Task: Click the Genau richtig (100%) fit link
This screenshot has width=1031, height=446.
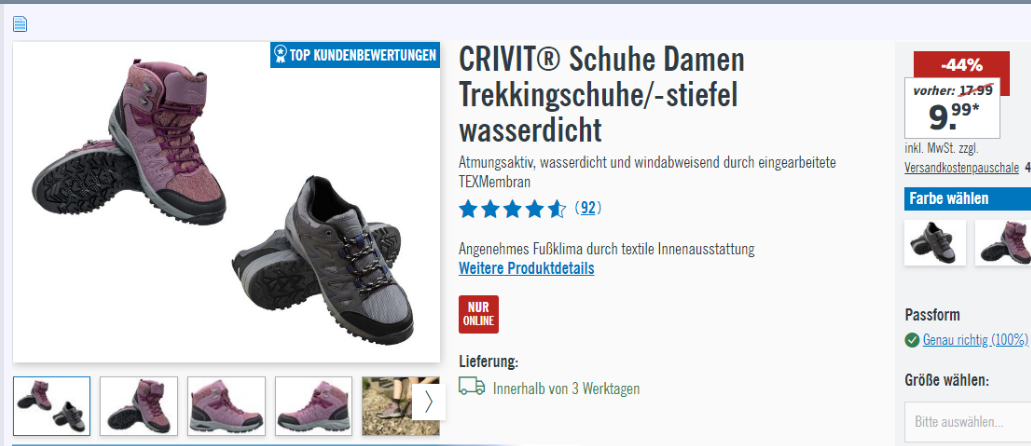Action: point(975,340)
